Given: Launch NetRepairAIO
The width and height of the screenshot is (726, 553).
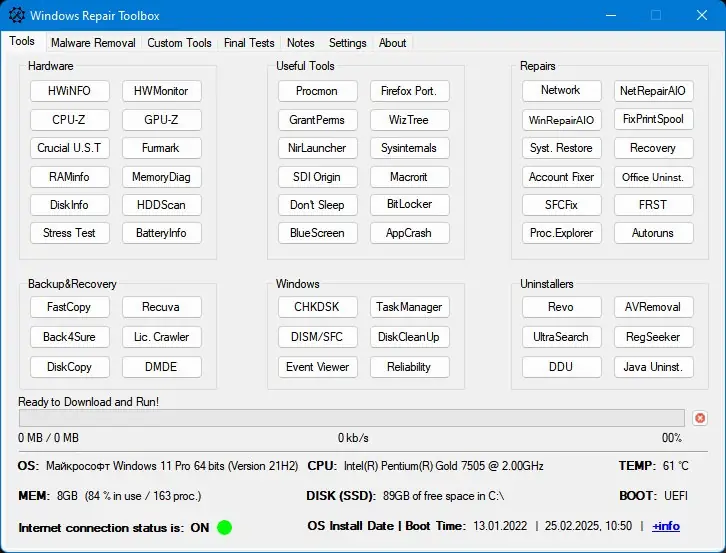Looking at the screenshot, I should [653, 91].
